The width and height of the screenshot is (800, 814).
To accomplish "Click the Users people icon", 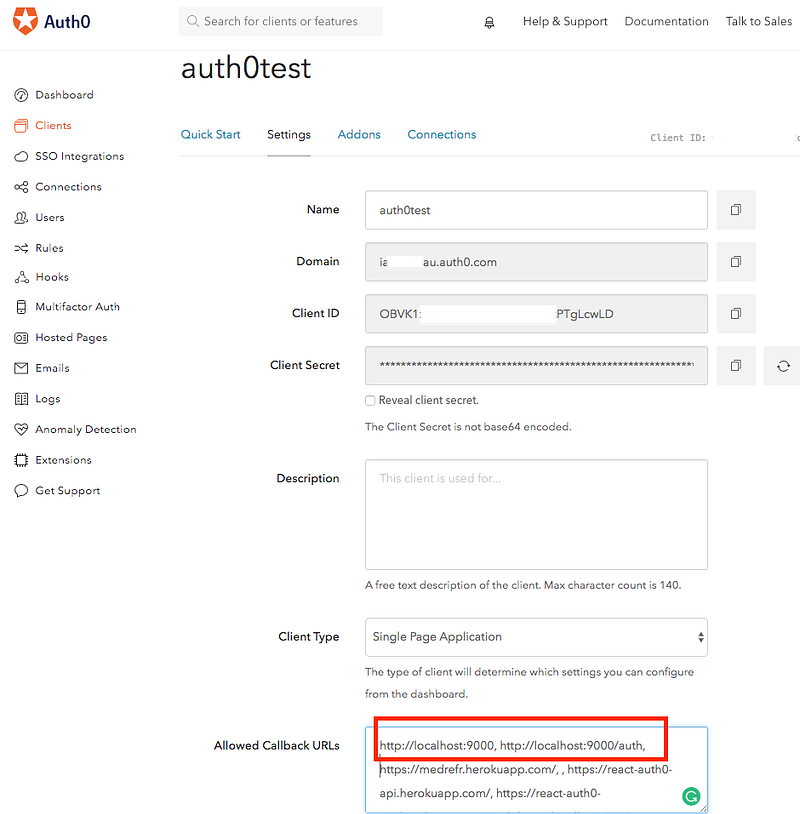I will 21,218.
